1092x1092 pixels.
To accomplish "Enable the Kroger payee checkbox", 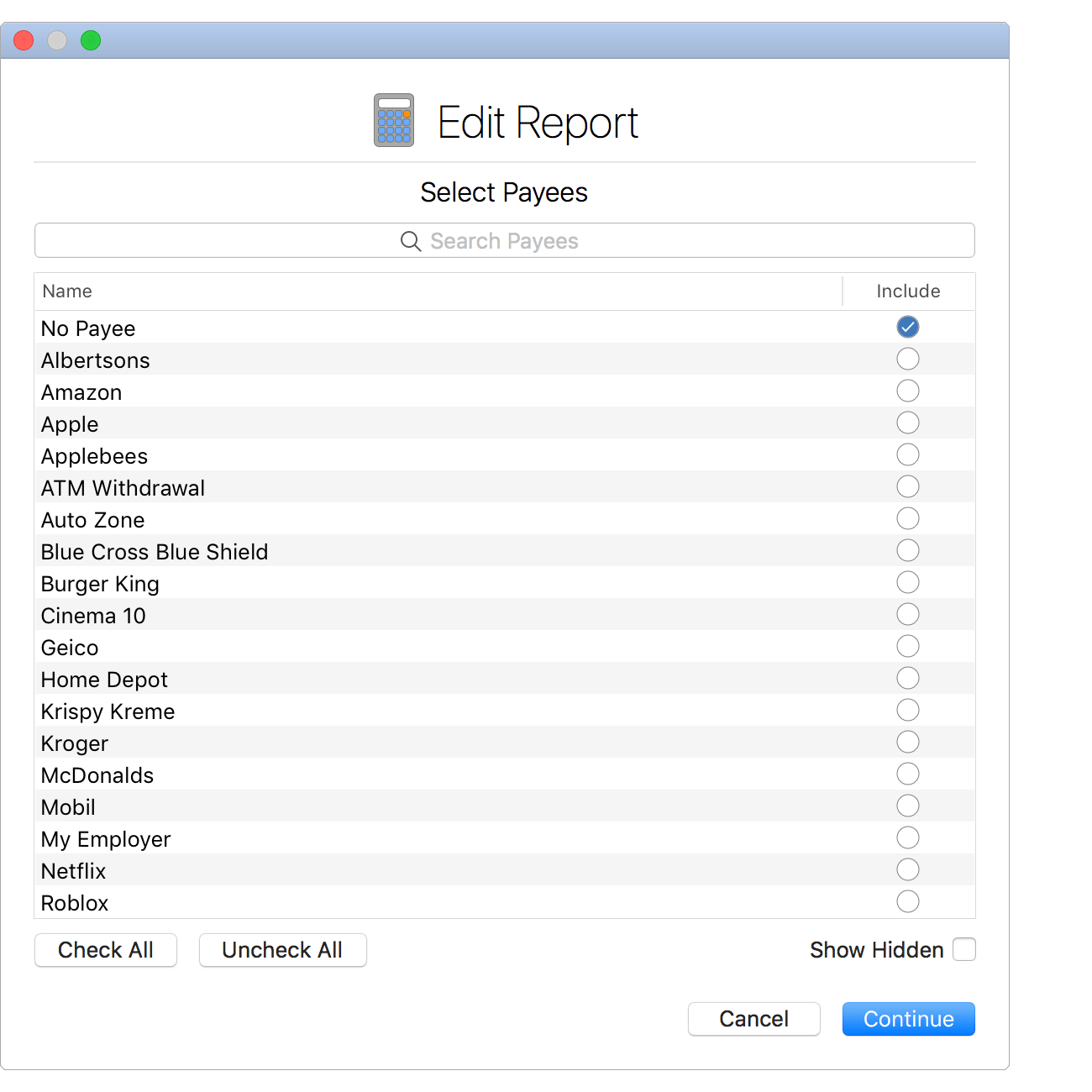I will 908,742.
